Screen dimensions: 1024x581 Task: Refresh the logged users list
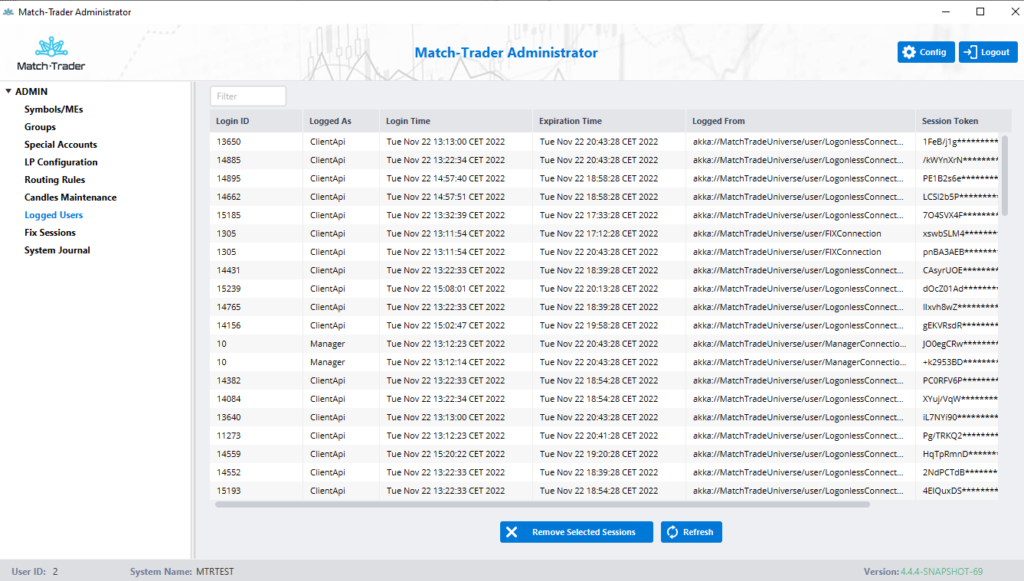(692, 532)
